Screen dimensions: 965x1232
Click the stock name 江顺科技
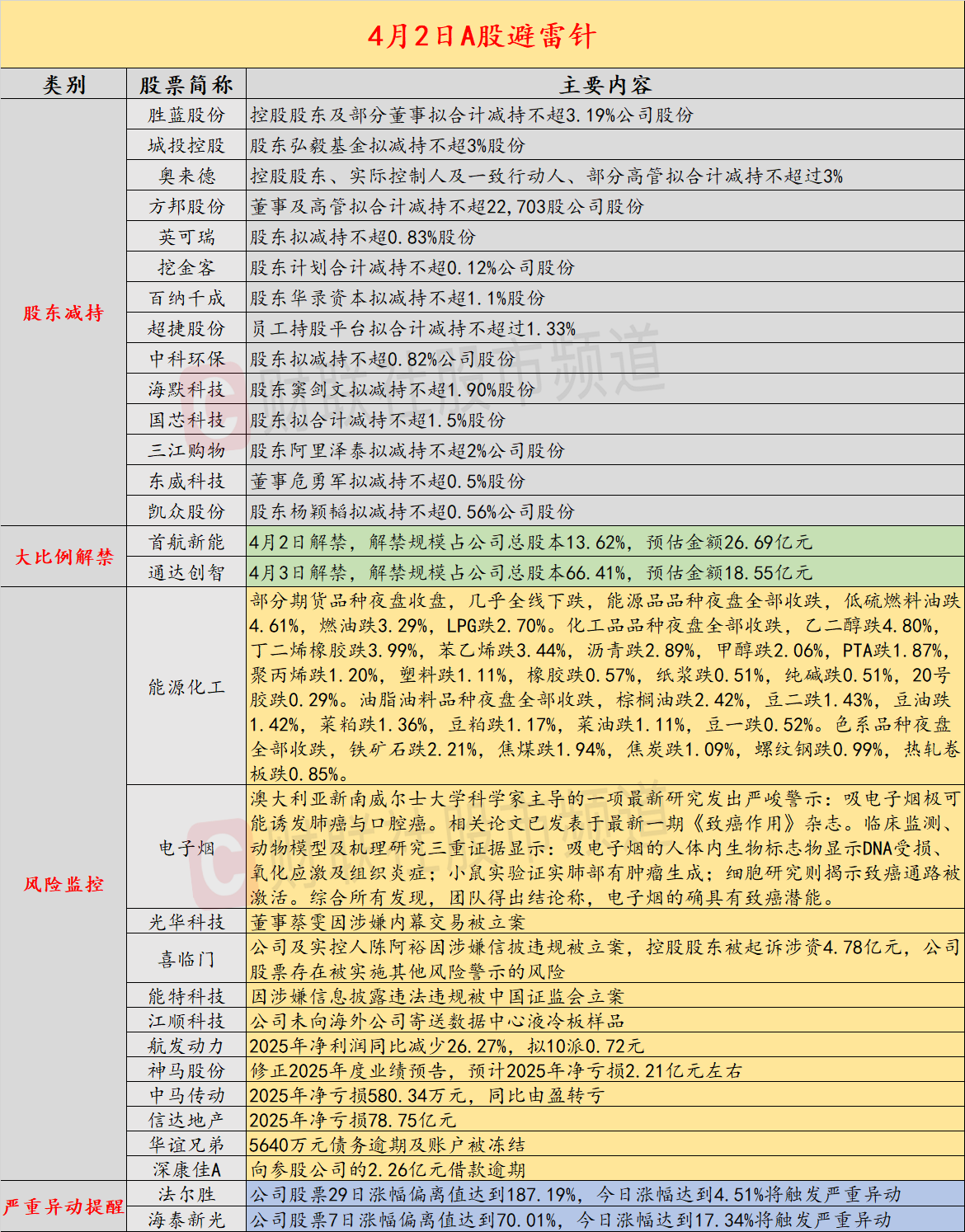pos(186,1022)
